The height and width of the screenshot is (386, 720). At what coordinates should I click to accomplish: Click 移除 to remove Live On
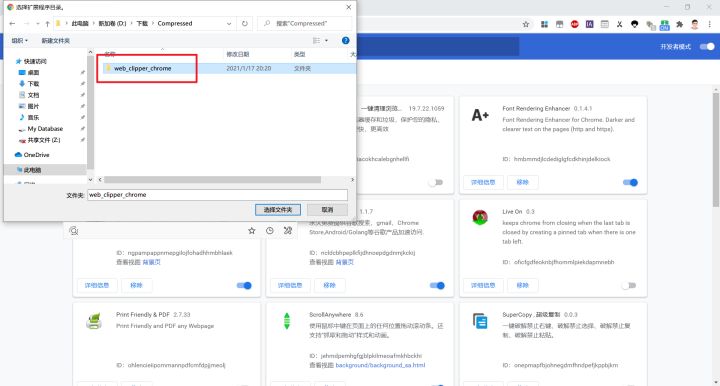point(523,285)
